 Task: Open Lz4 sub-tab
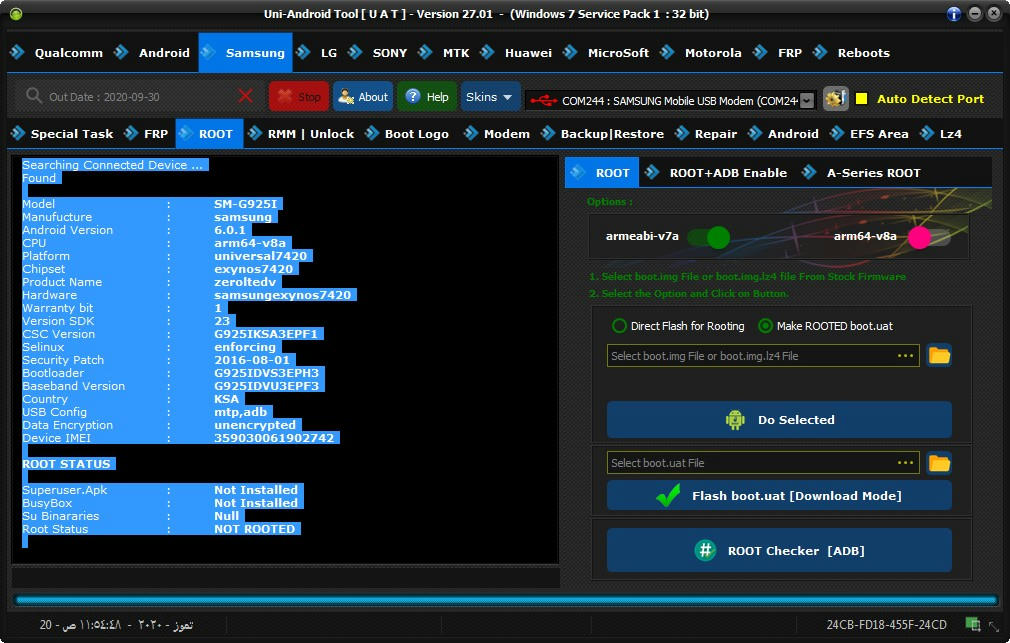pos(941,134)
